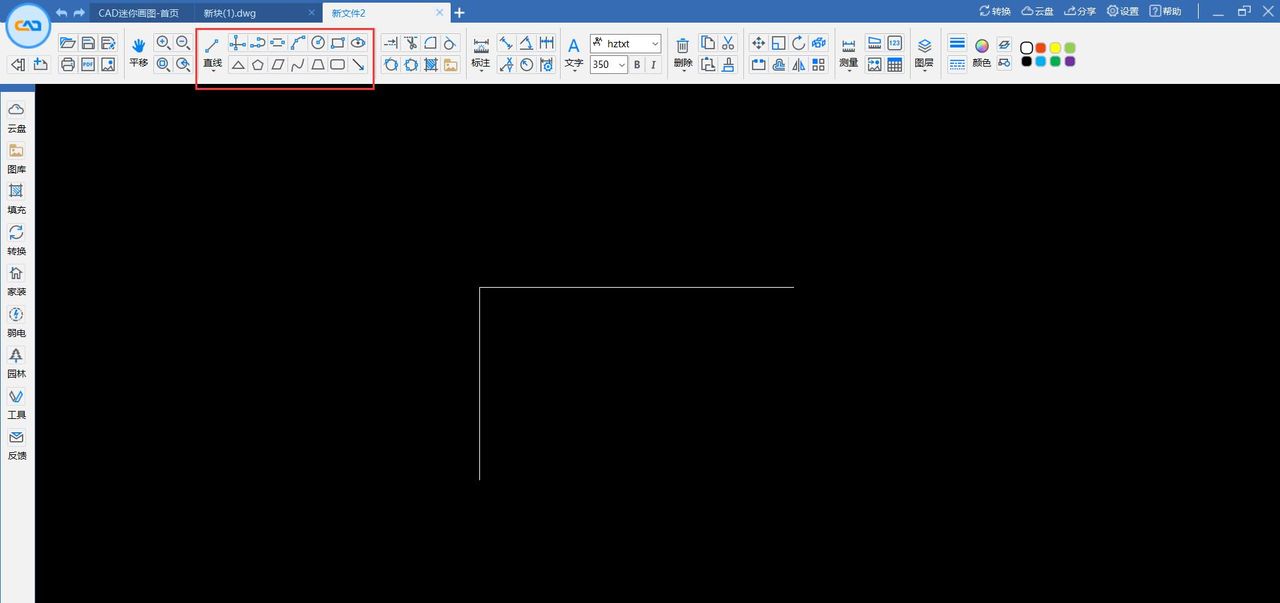Pick the yellow color swatch
The image size is (1280, 603).
tap(1055, 48)
